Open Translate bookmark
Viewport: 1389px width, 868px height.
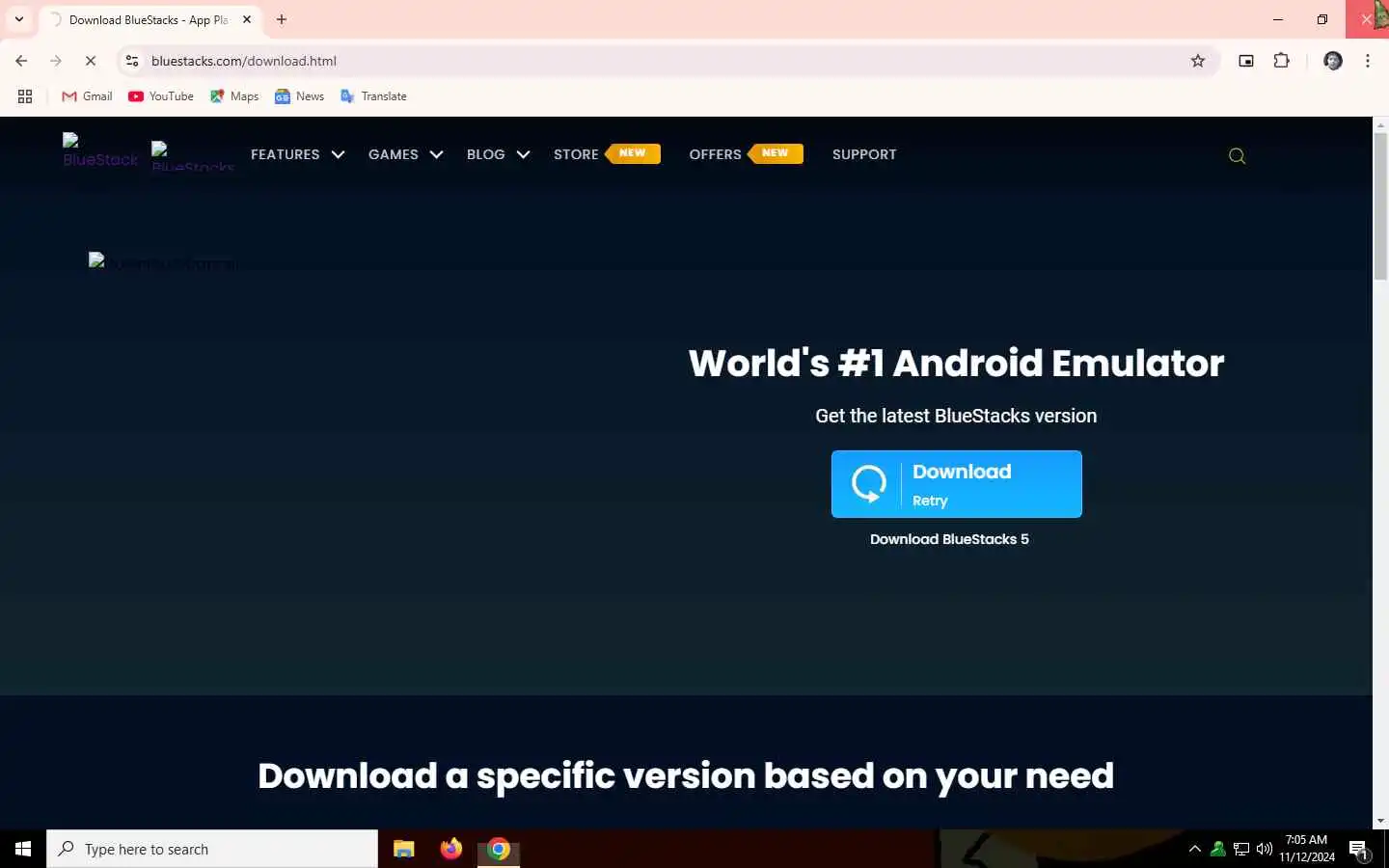point(373,96)
